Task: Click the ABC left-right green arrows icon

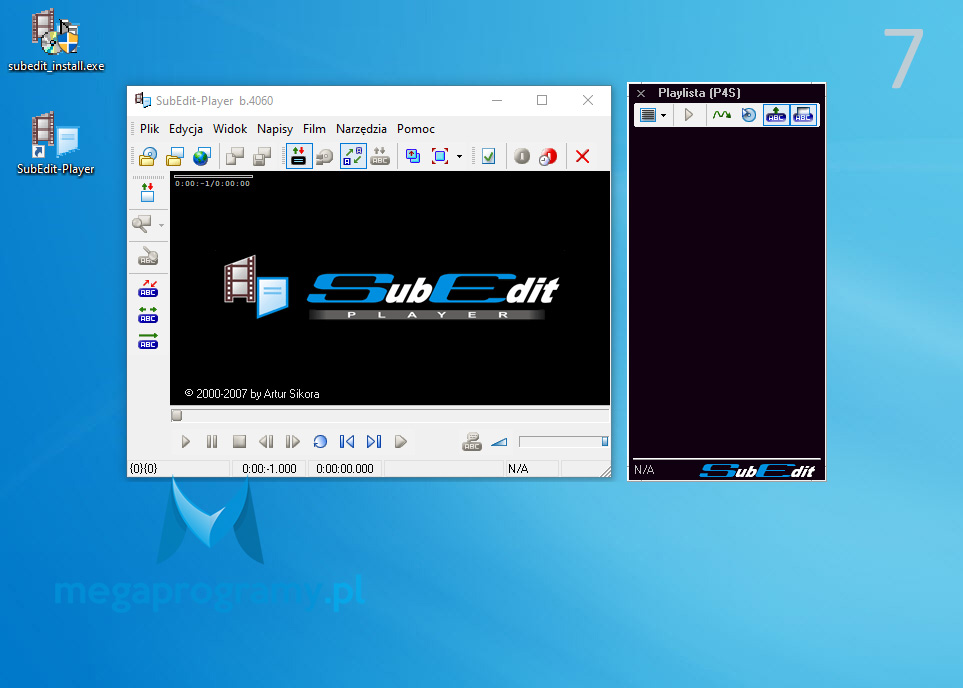Action: (148, 315)
